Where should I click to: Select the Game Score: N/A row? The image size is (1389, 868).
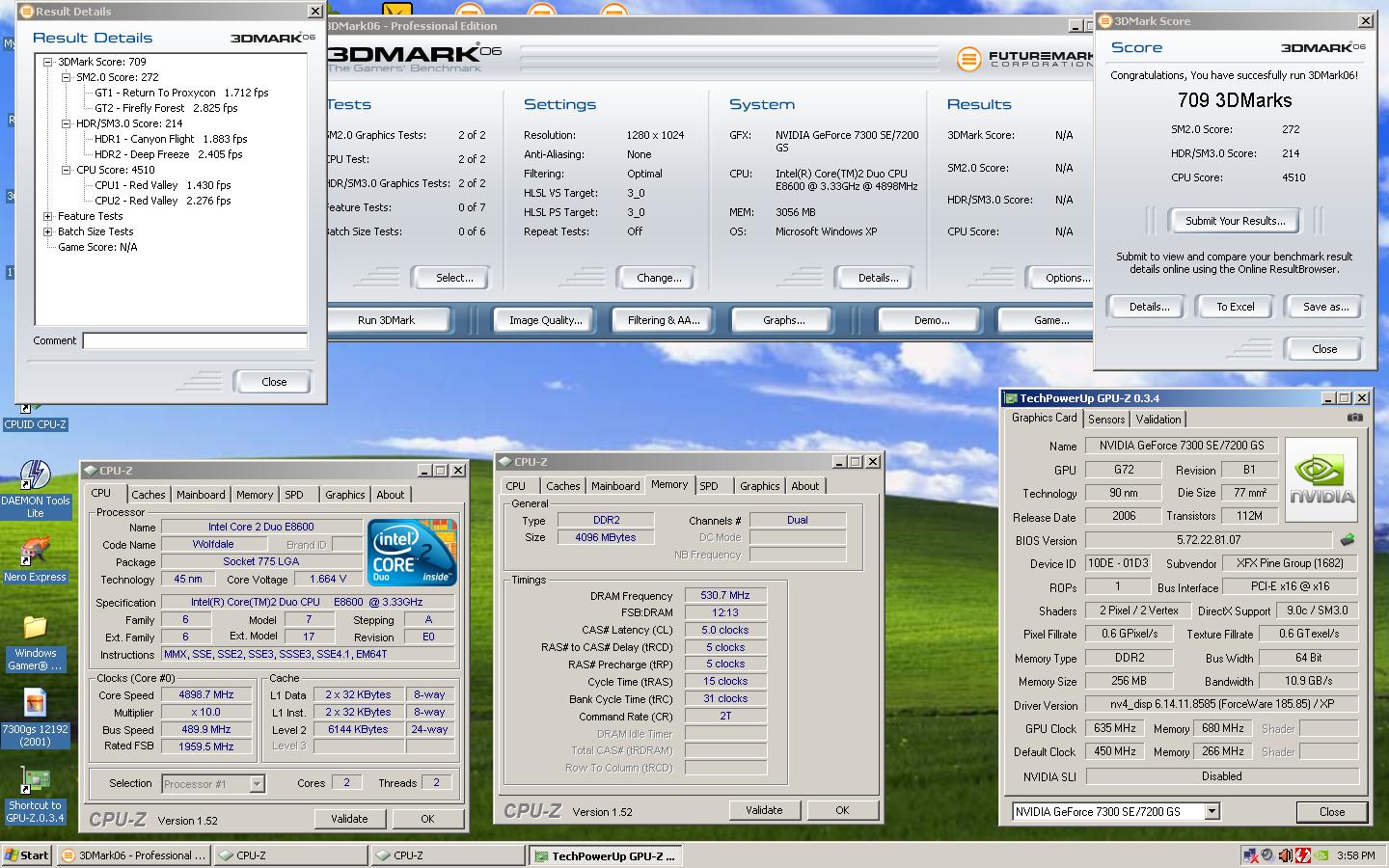point(97,247)
